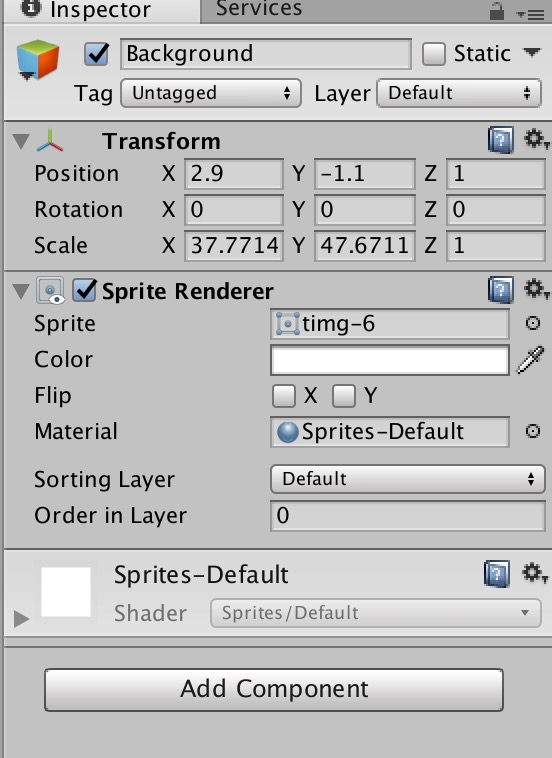Click the Position Y field
552x758 pixels.
tap(365, 174)
